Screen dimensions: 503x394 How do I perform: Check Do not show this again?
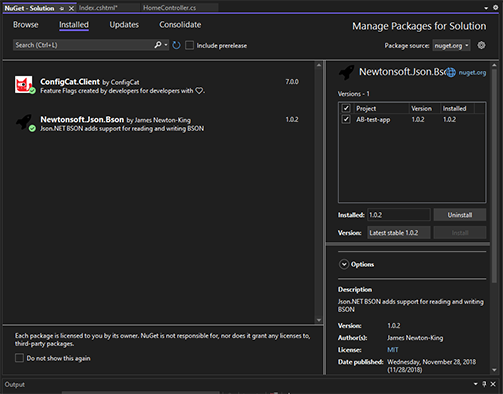click(x=19, y=358)
